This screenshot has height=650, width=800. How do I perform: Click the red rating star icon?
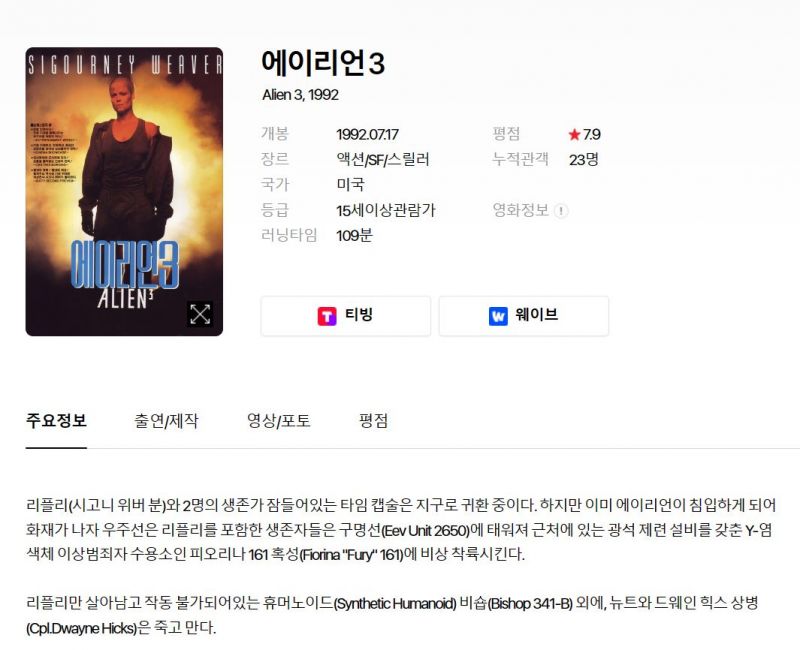pos(574,134)
